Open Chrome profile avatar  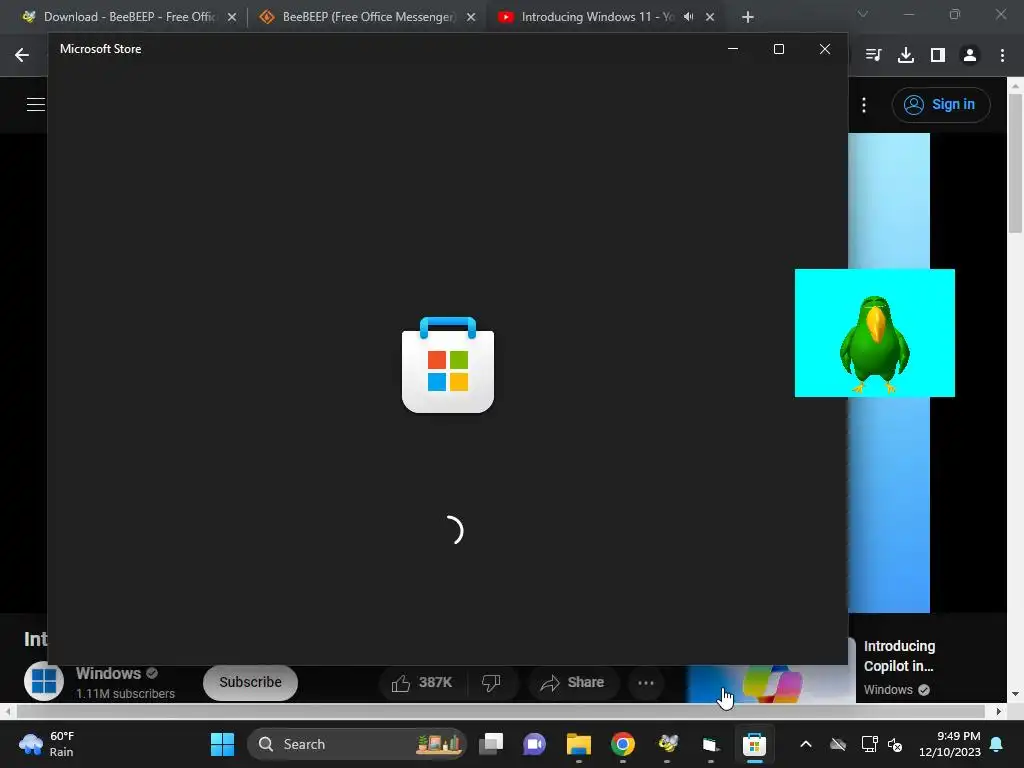[x=970, y=55]
